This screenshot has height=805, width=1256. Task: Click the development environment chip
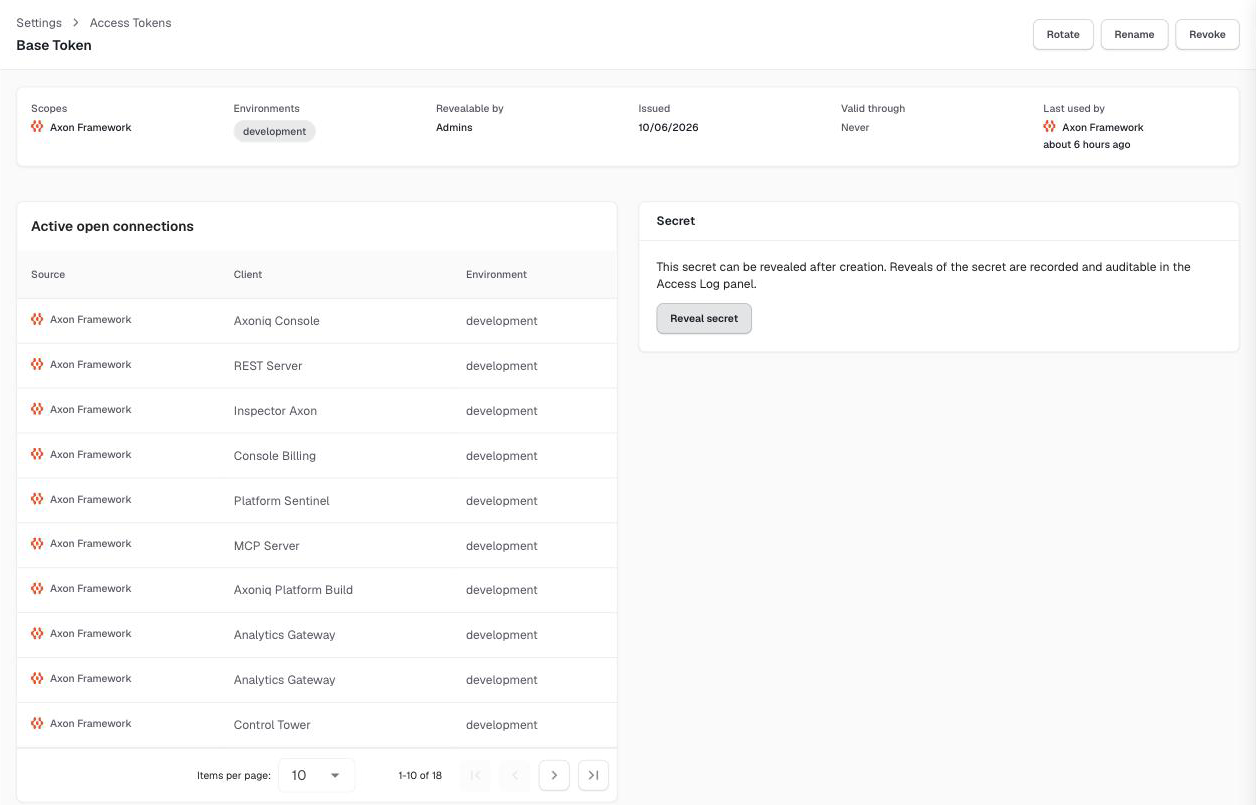pos(275,131)
